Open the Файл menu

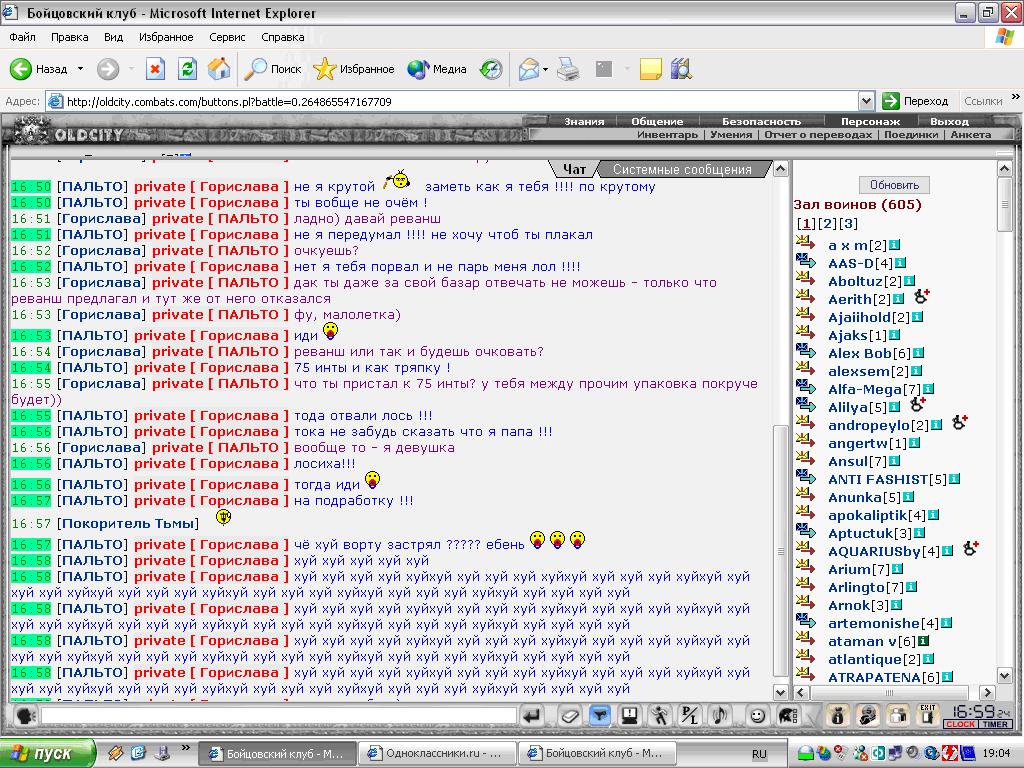(22, 37)
